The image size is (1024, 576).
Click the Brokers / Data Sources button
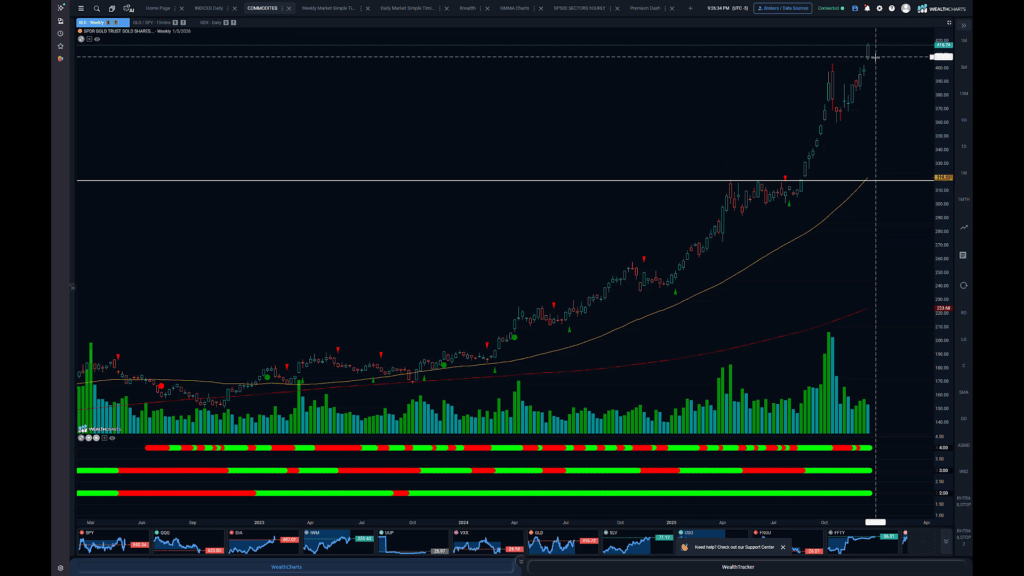[x=784, y=8]
